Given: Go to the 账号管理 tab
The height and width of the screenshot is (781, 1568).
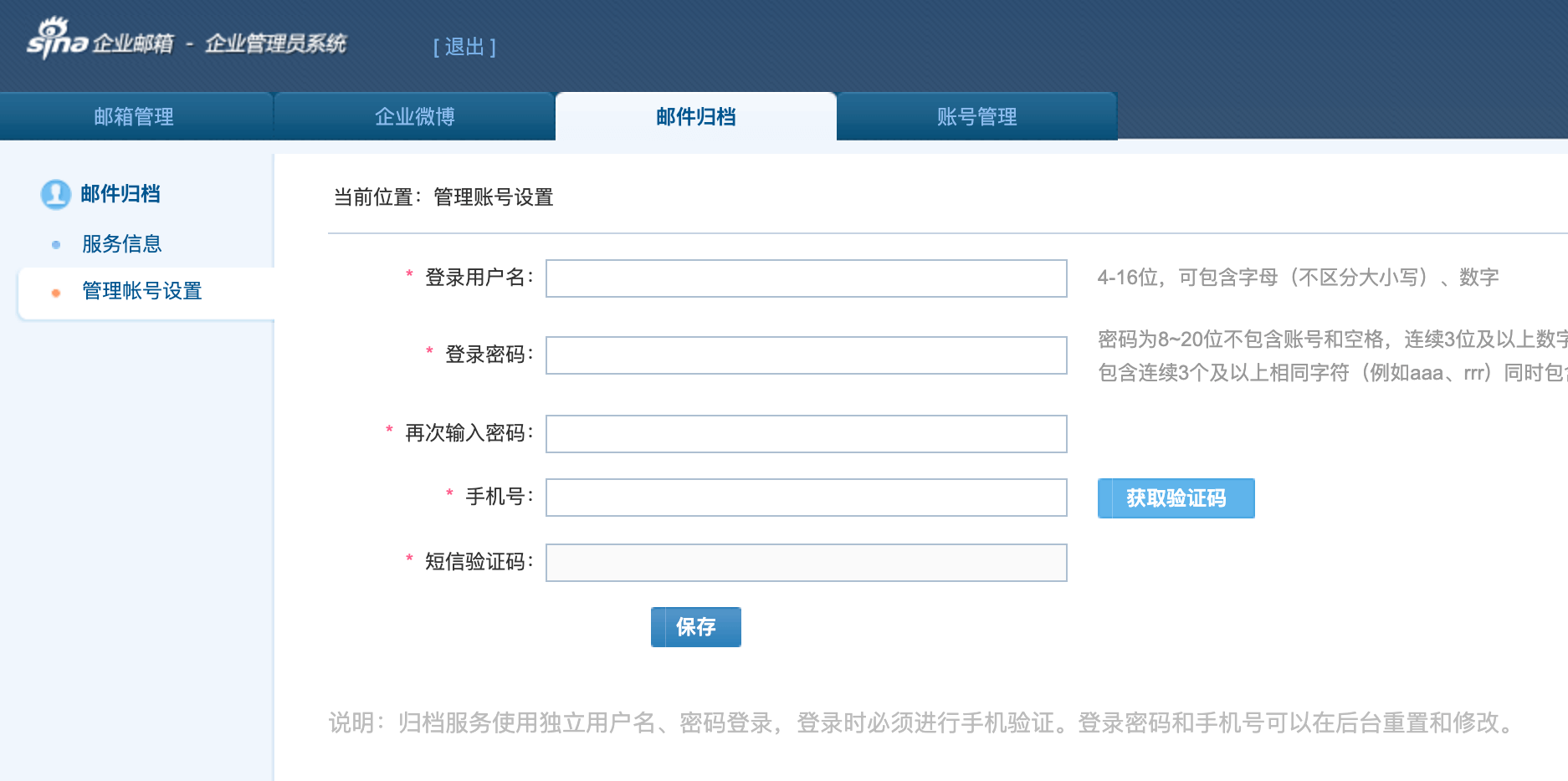Looking at the screenshot, I should (976, 117).
